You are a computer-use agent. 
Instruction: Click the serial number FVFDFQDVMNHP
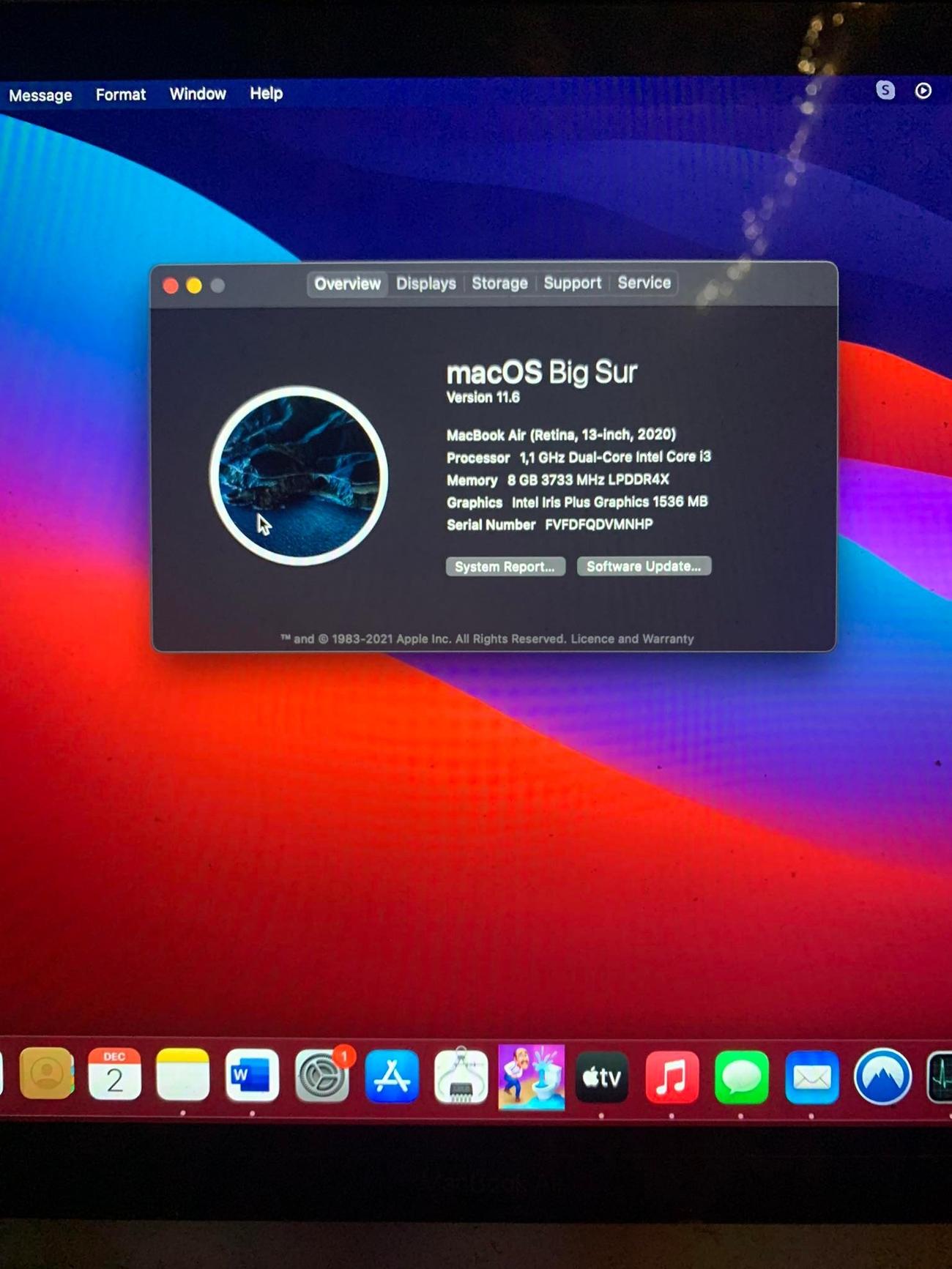(599, 524)
